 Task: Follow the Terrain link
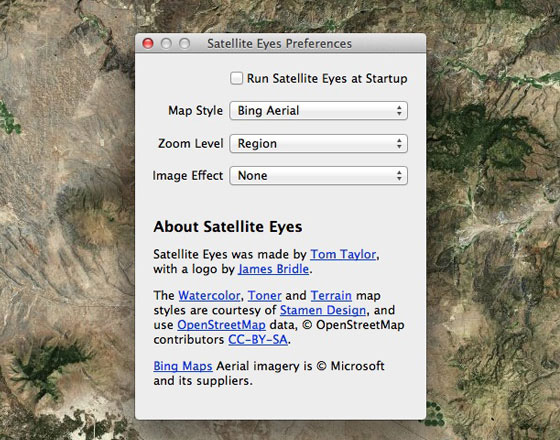[x=331, y=296]
